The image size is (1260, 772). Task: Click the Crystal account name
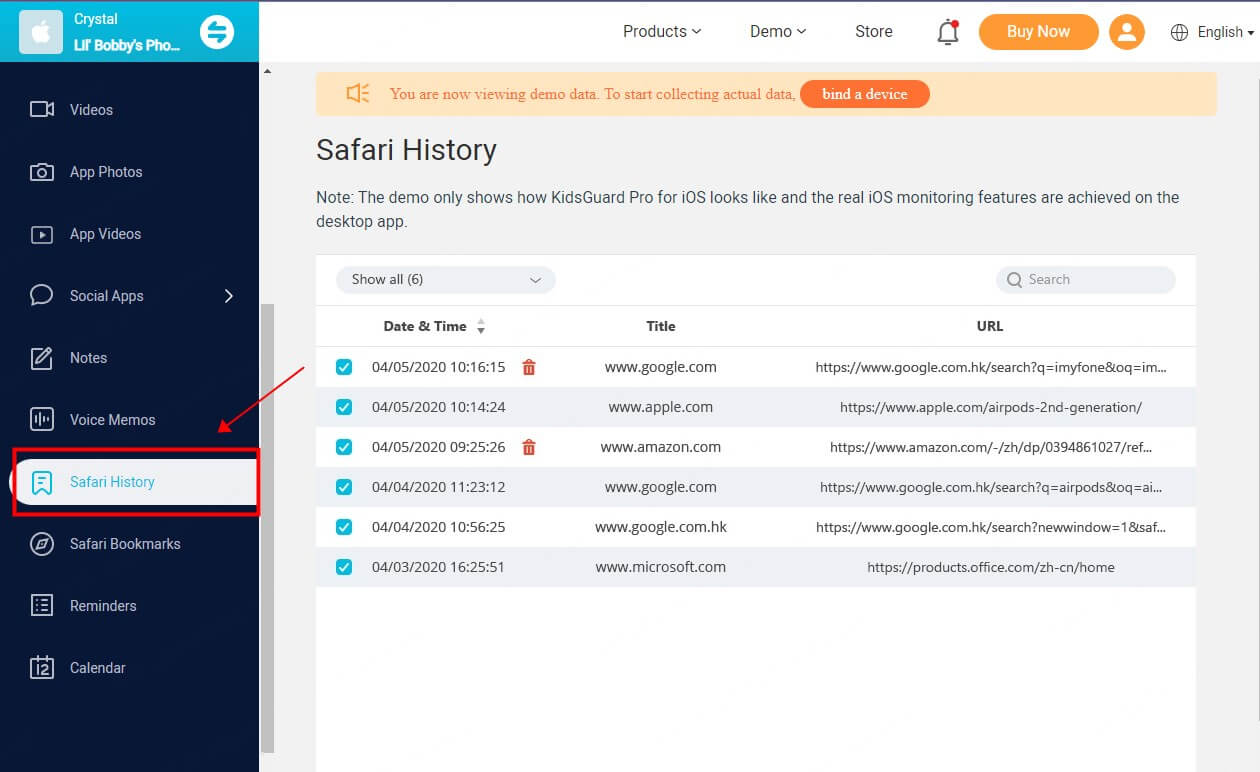click(96, 19)
